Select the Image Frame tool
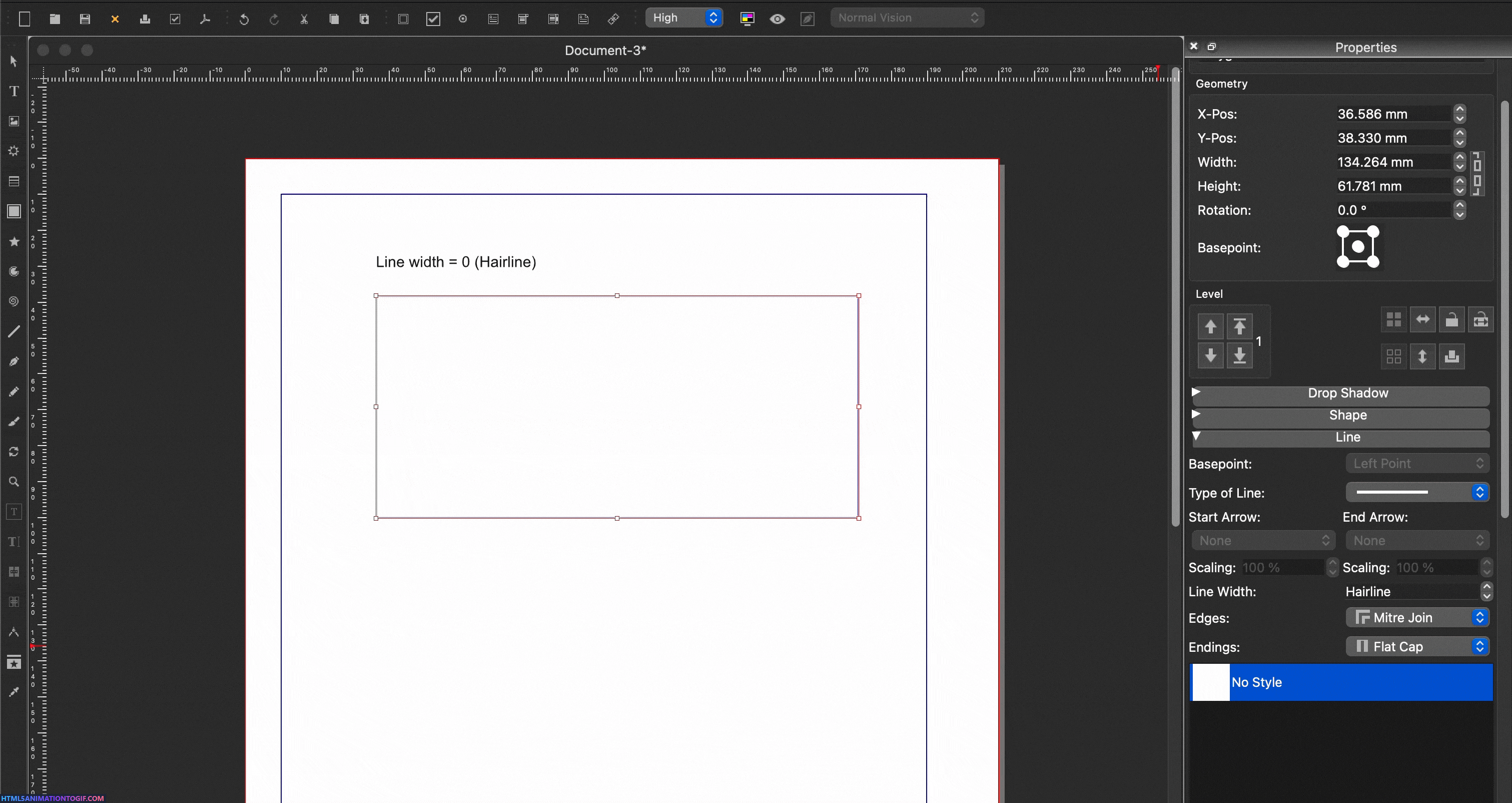Image resolution: width=1512 pixels, height=803 pixels. pyautogui.click(x=14, y=121)
